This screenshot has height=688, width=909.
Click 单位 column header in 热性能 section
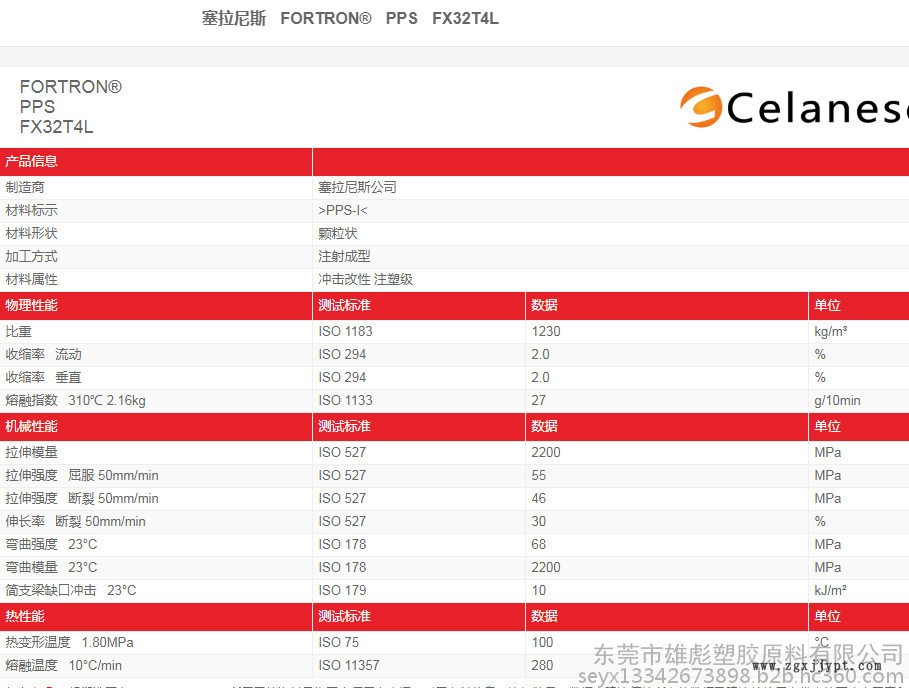tap(827, 616)
